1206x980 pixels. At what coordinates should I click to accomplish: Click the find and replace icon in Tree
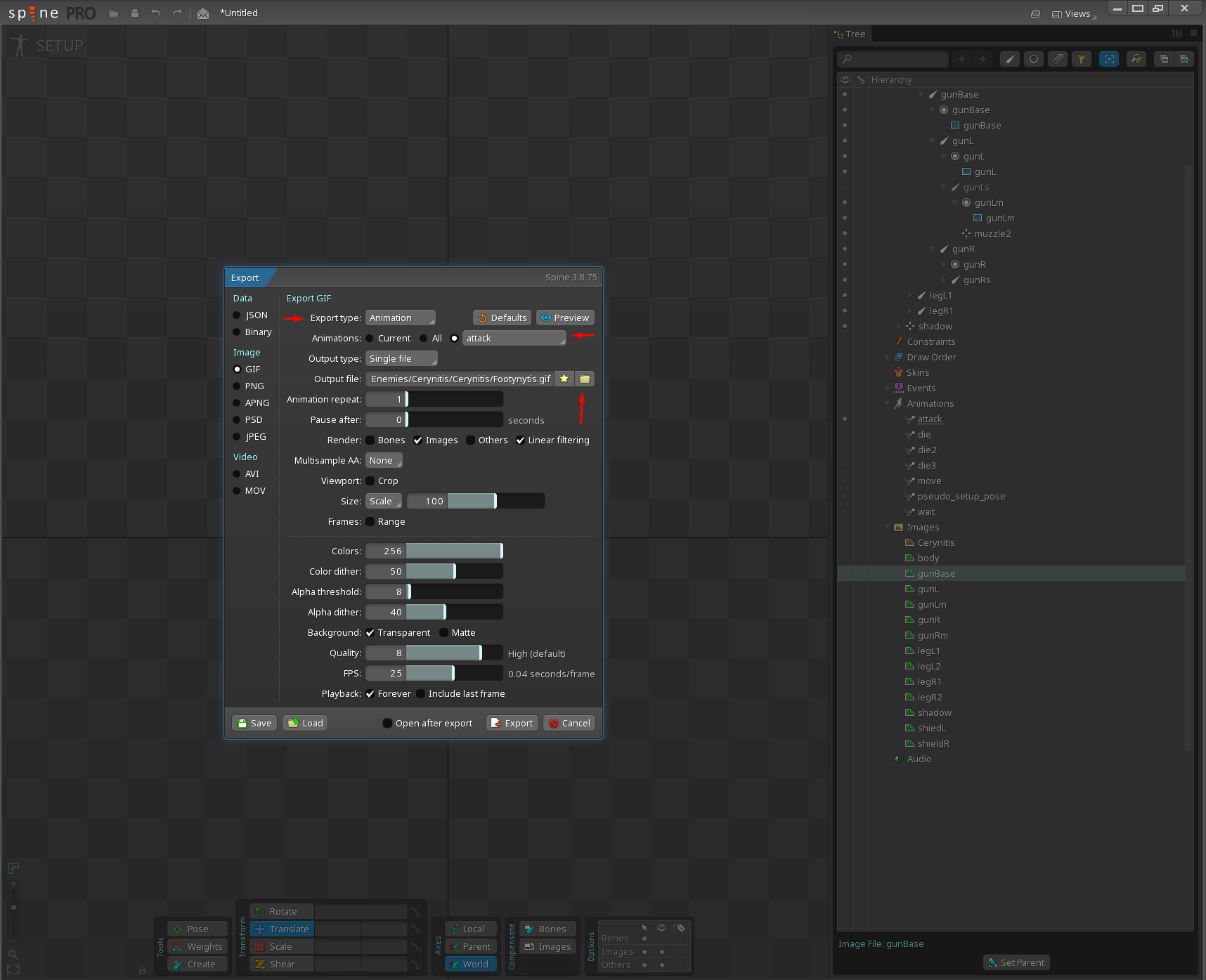1136,59
